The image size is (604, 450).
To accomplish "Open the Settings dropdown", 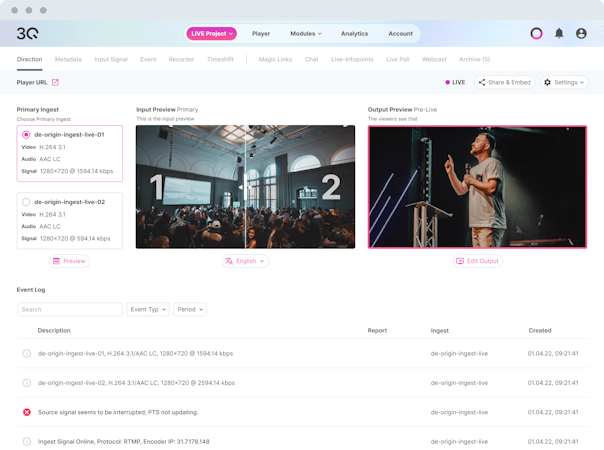I will click(564, 82).
